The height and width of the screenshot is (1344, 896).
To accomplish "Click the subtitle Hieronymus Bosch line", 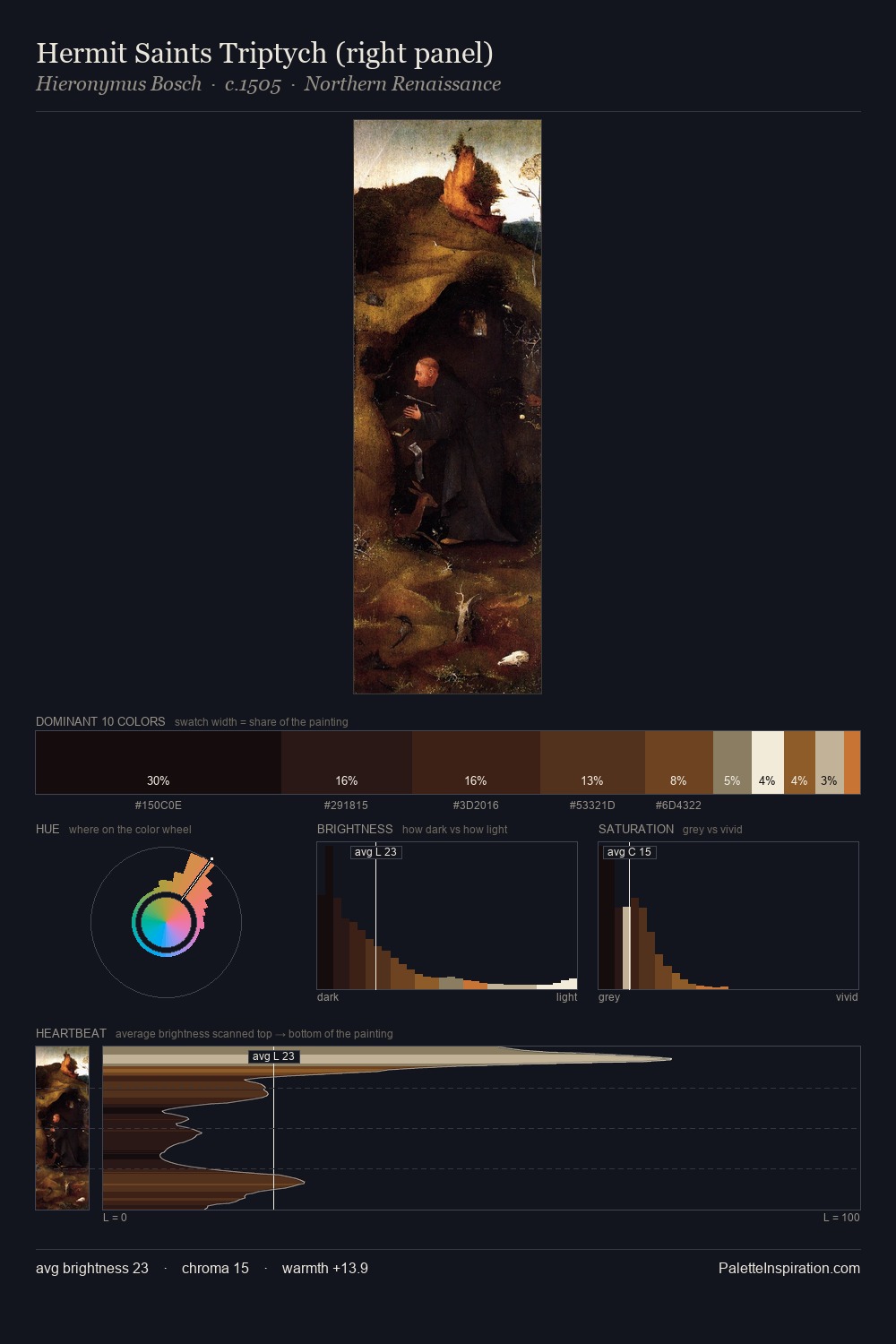I will 268,84.
